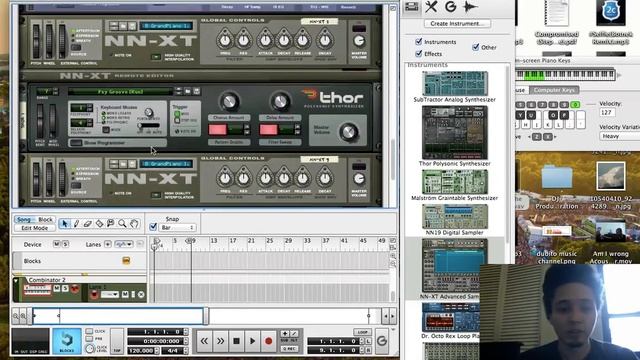
Task: Turn the Thor Chorus Amount knob
Action: pyautogui.click(x=229, y=101)
